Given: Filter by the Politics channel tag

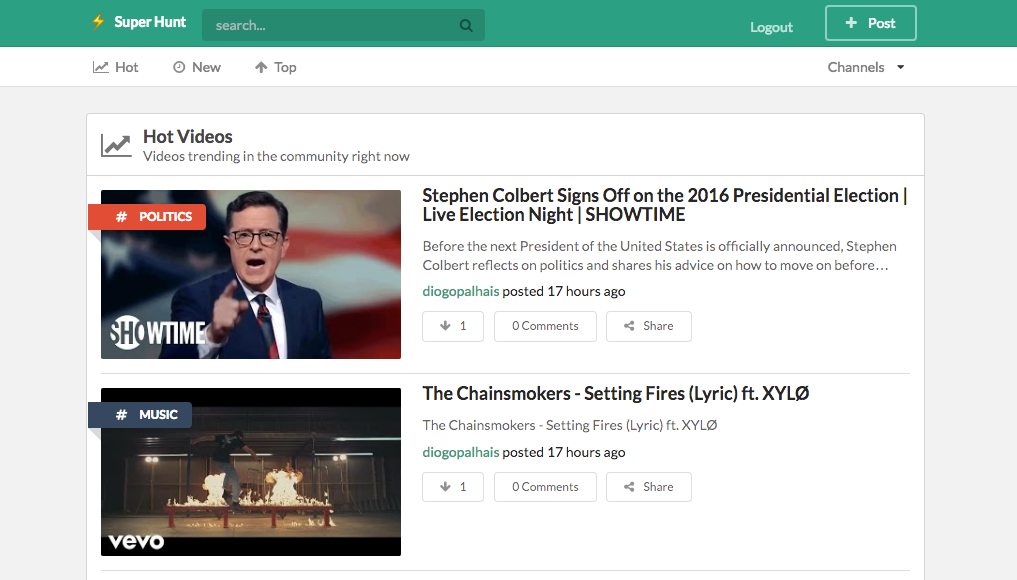Looking at the screenshot, I should 147,217.
